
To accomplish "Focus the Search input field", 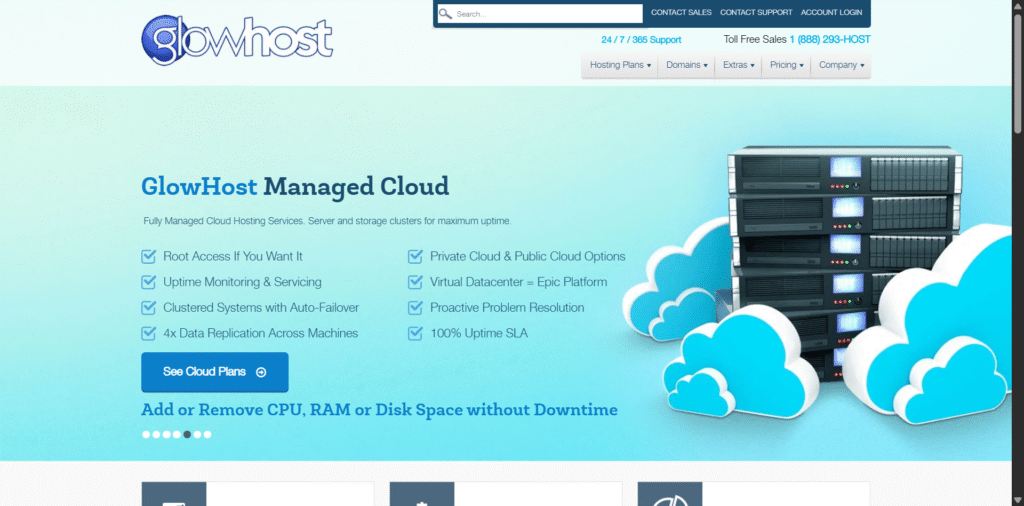I will [540, 14].
